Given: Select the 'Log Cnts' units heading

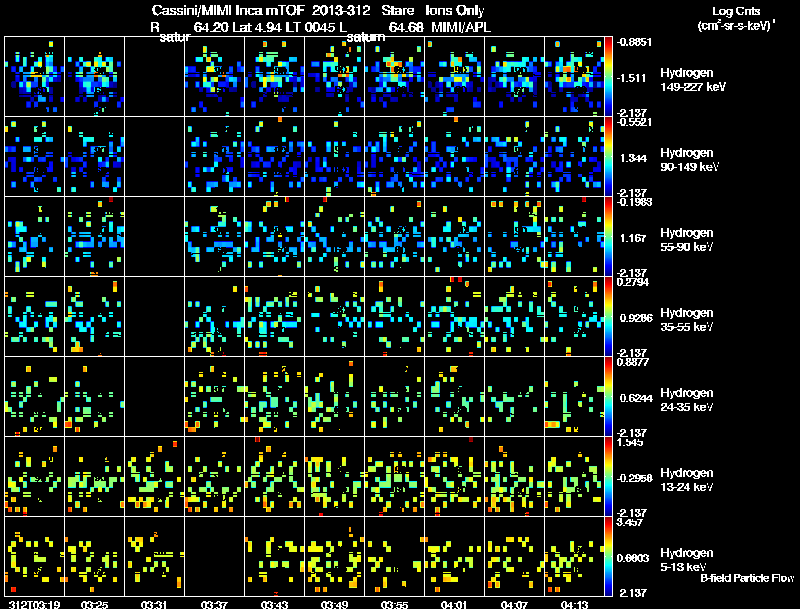Looking at the screenshot, I should pos(736,11).
